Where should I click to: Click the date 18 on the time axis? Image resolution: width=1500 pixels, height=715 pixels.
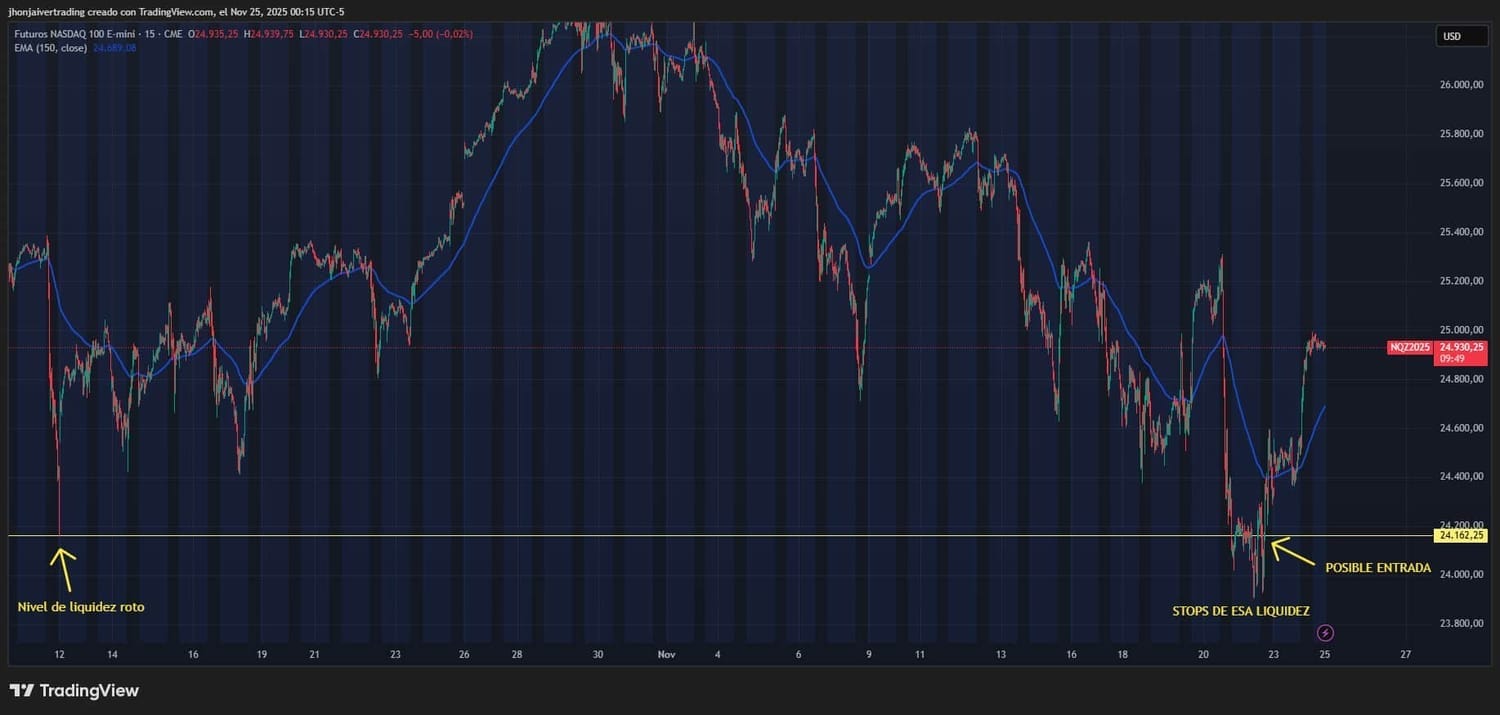pyautogui.click(x=1123, y=655)
